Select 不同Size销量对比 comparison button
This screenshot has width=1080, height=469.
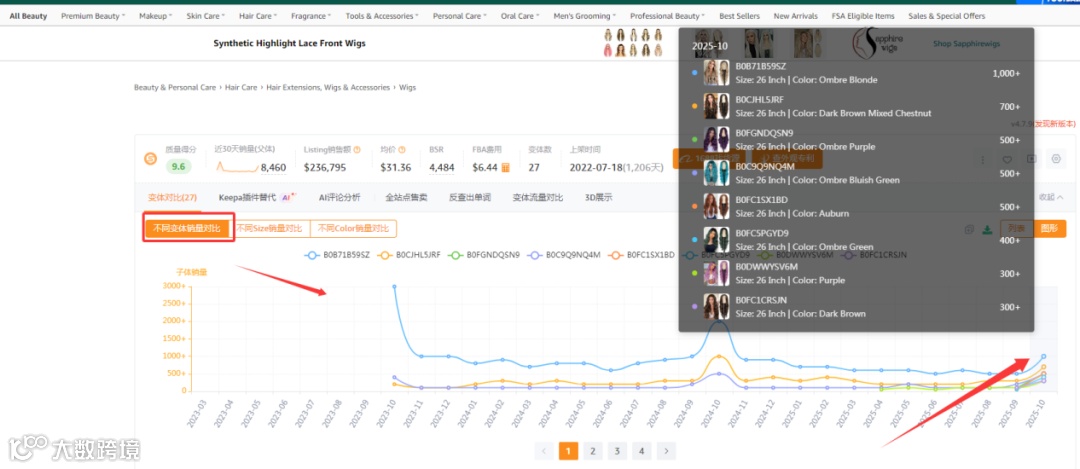coord(269,228)
